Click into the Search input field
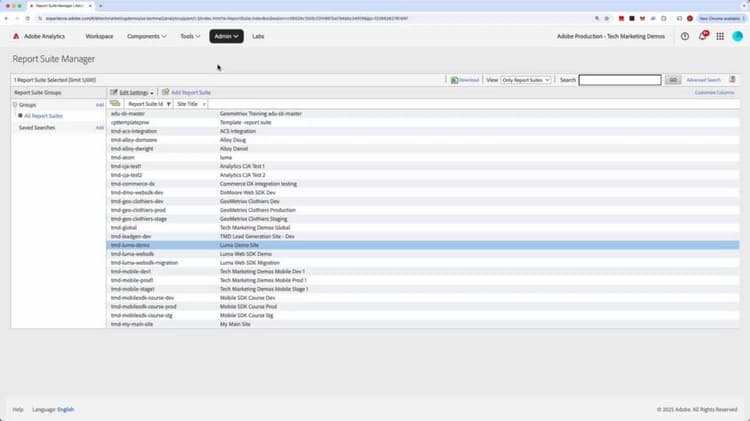The width and height of the screenshot is (750, 421). coord(620,80)
